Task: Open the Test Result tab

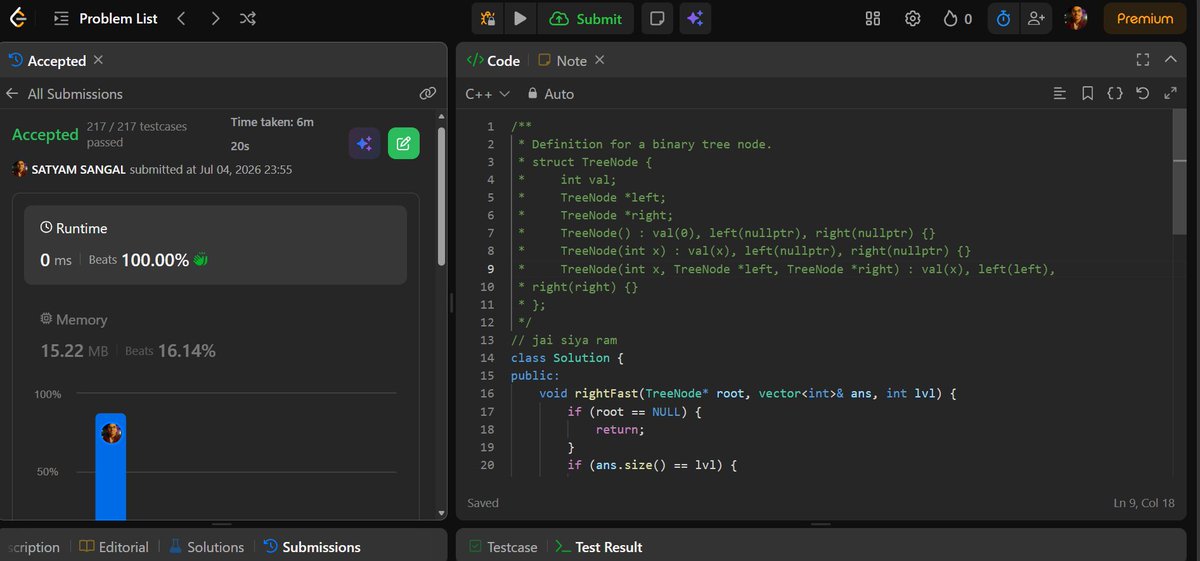Action: 598,547
